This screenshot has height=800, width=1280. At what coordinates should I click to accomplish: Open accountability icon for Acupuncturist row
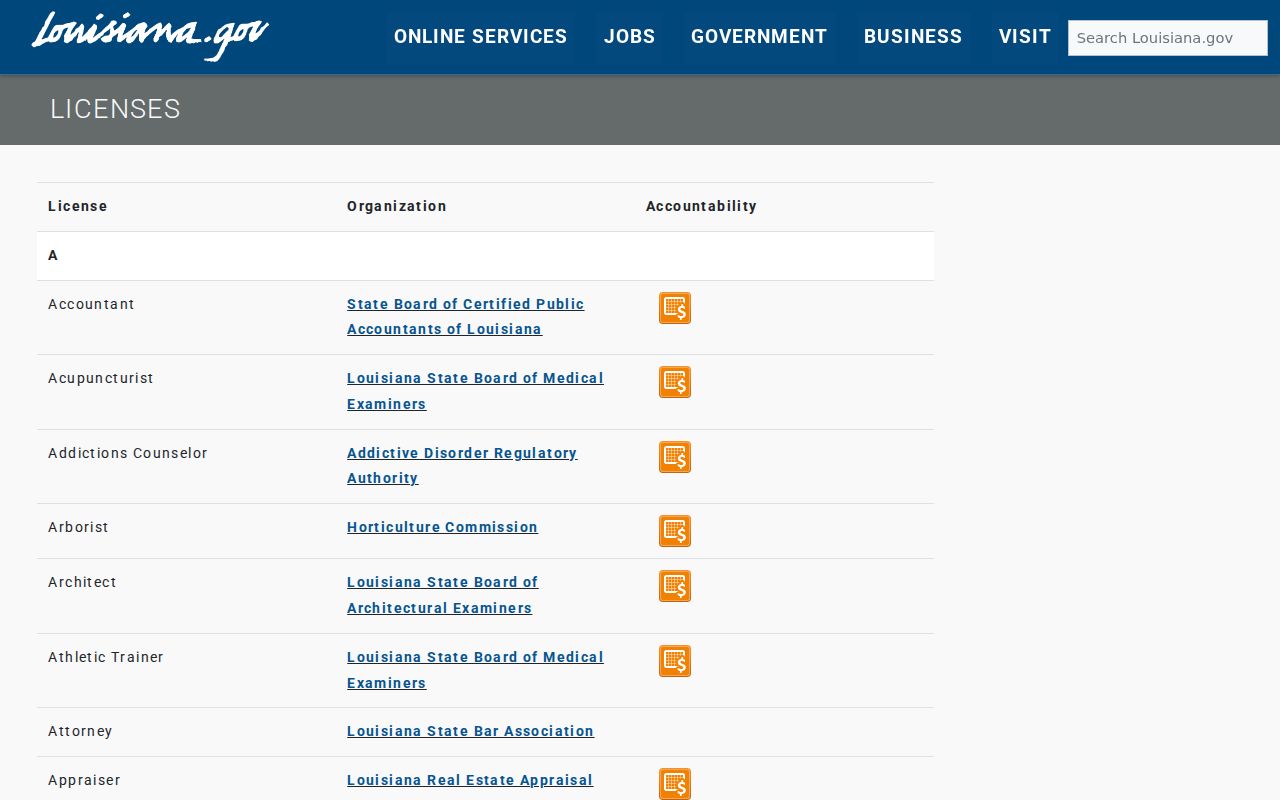pyautogui.click(x=675, y=382)
